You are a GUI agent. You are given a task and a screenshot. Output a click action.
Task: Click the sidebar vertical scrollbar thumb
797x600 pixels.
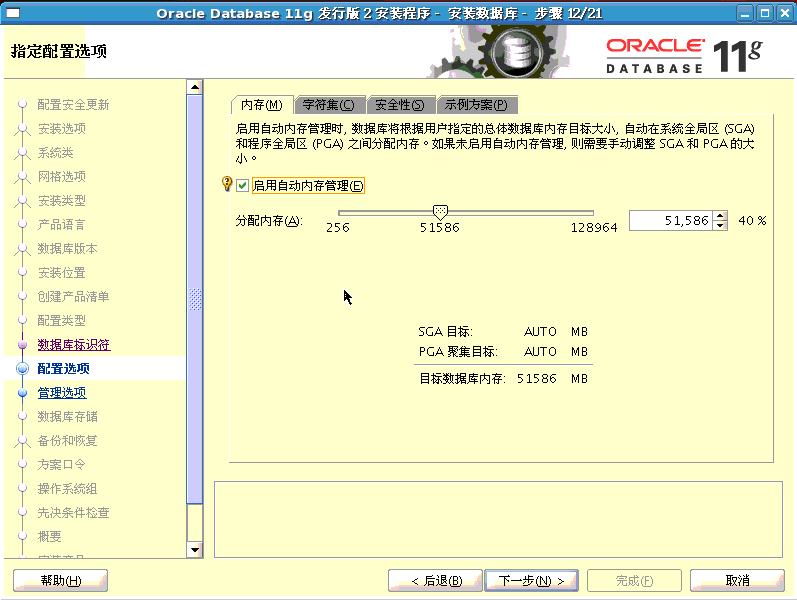(x=195, y=299)
